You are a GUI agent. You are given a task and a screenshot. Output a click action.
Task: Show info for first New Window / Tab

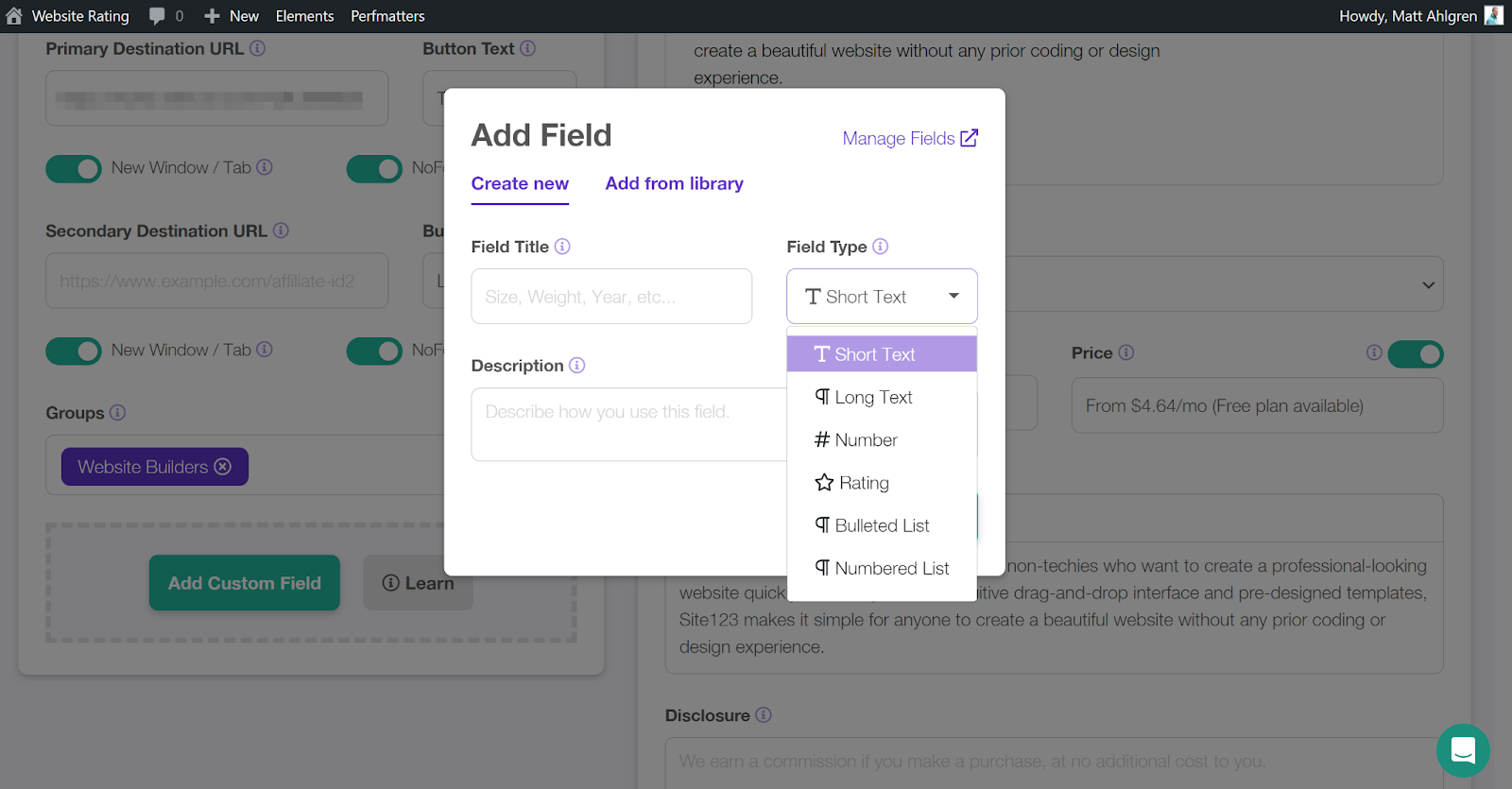point(265,167)
